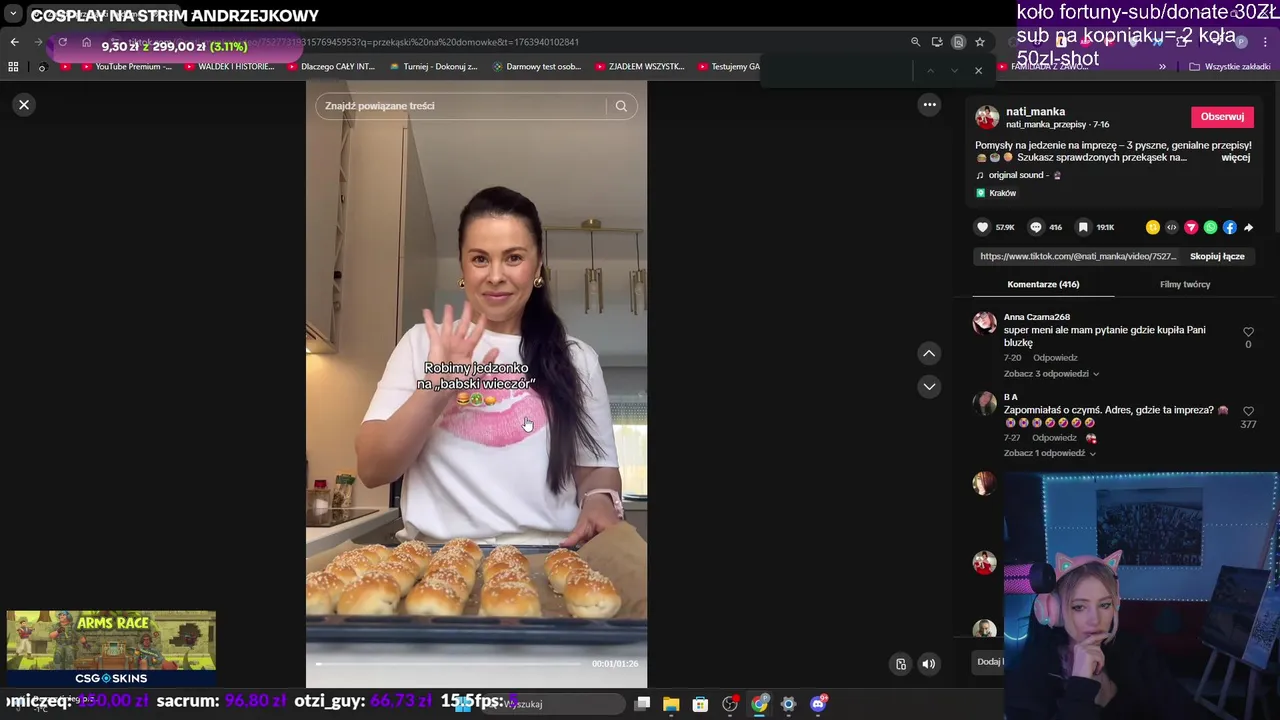The image size is (1280, 720).
Task: Click the Arms Race CSGOSKINS banner
Action: [x=111, y=649]
